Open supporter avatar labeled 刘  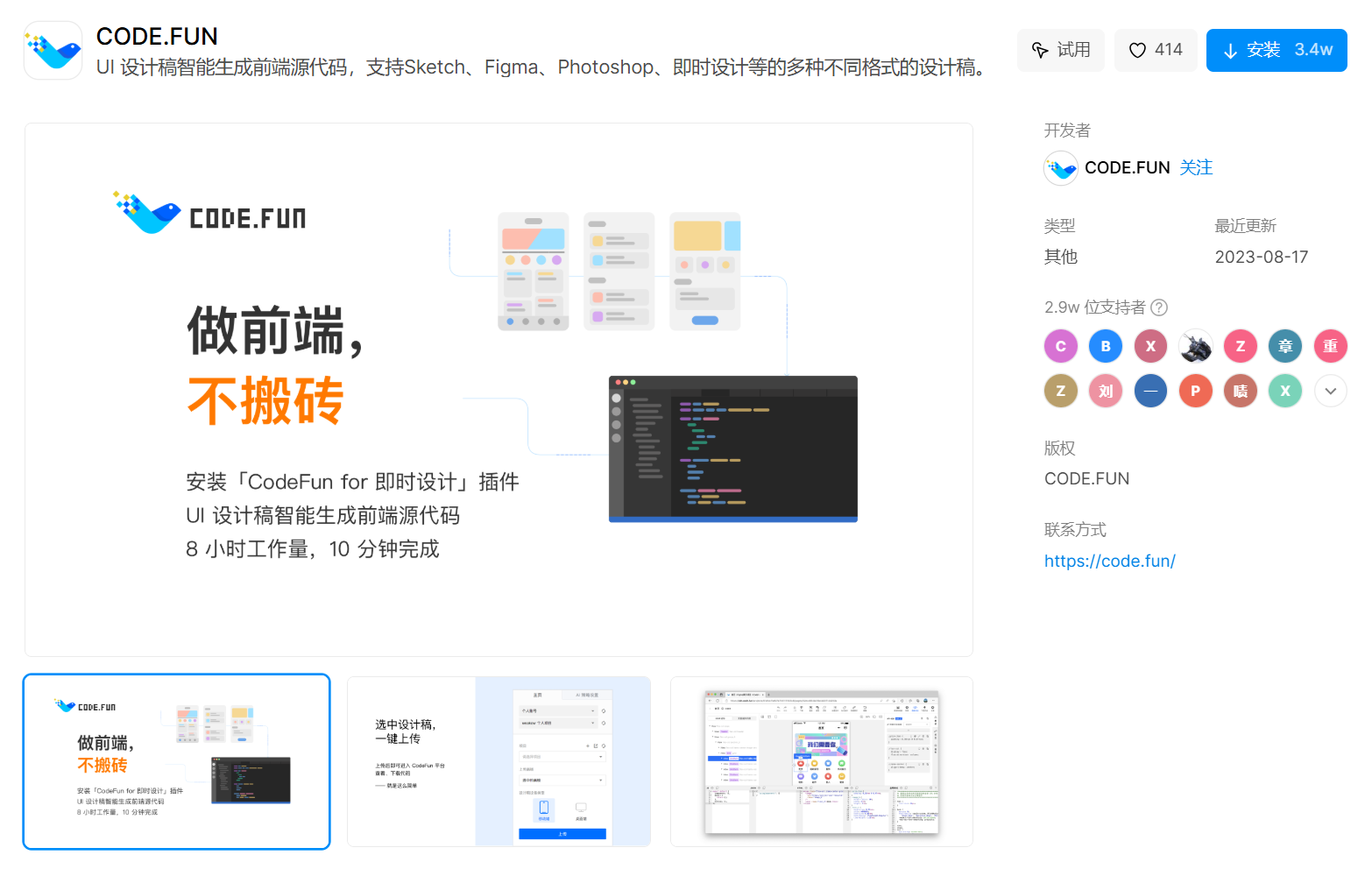(x=1106, y=391)
